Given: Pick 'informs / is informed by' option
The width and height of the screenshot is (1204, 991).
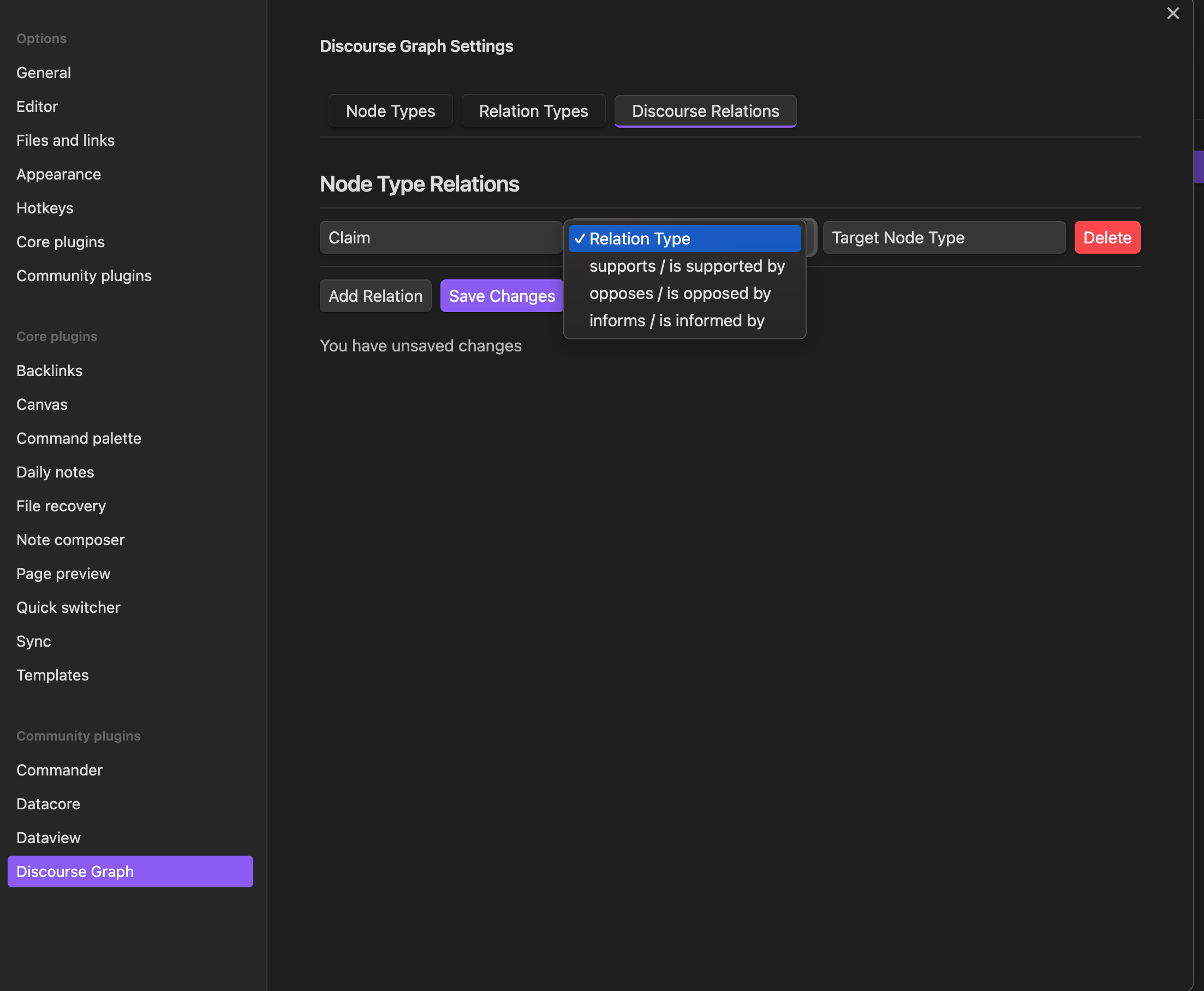Looking at the screenshot, I should pos(676,321).
